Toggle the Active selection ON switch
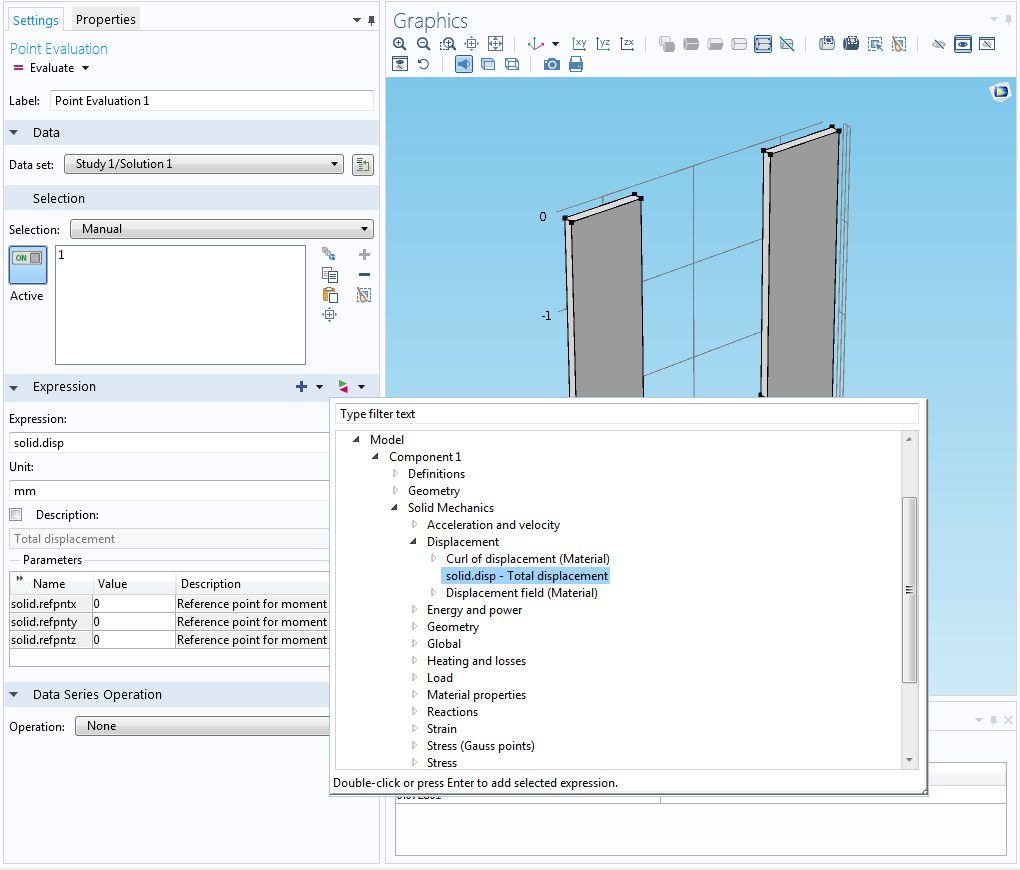 click(x=27, y=266)
